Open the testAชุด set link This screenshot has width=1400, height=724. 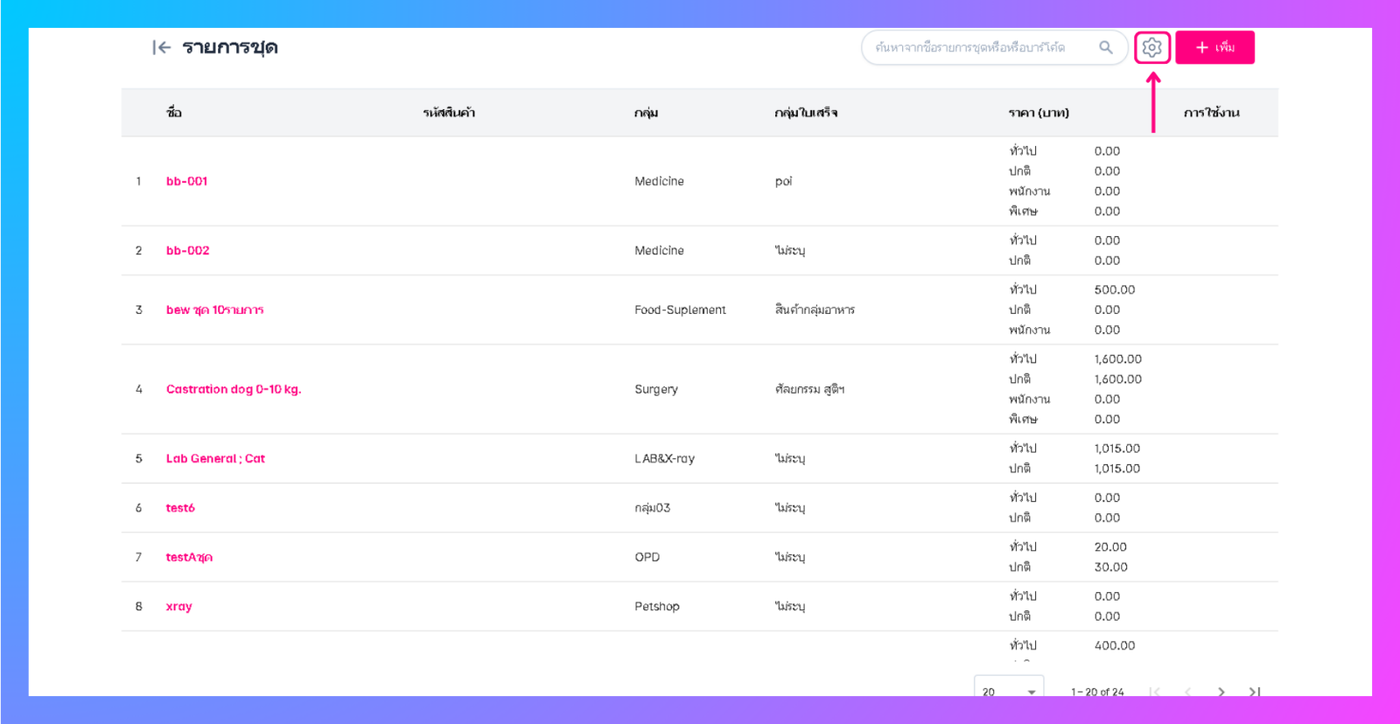(x=189, y=557)
